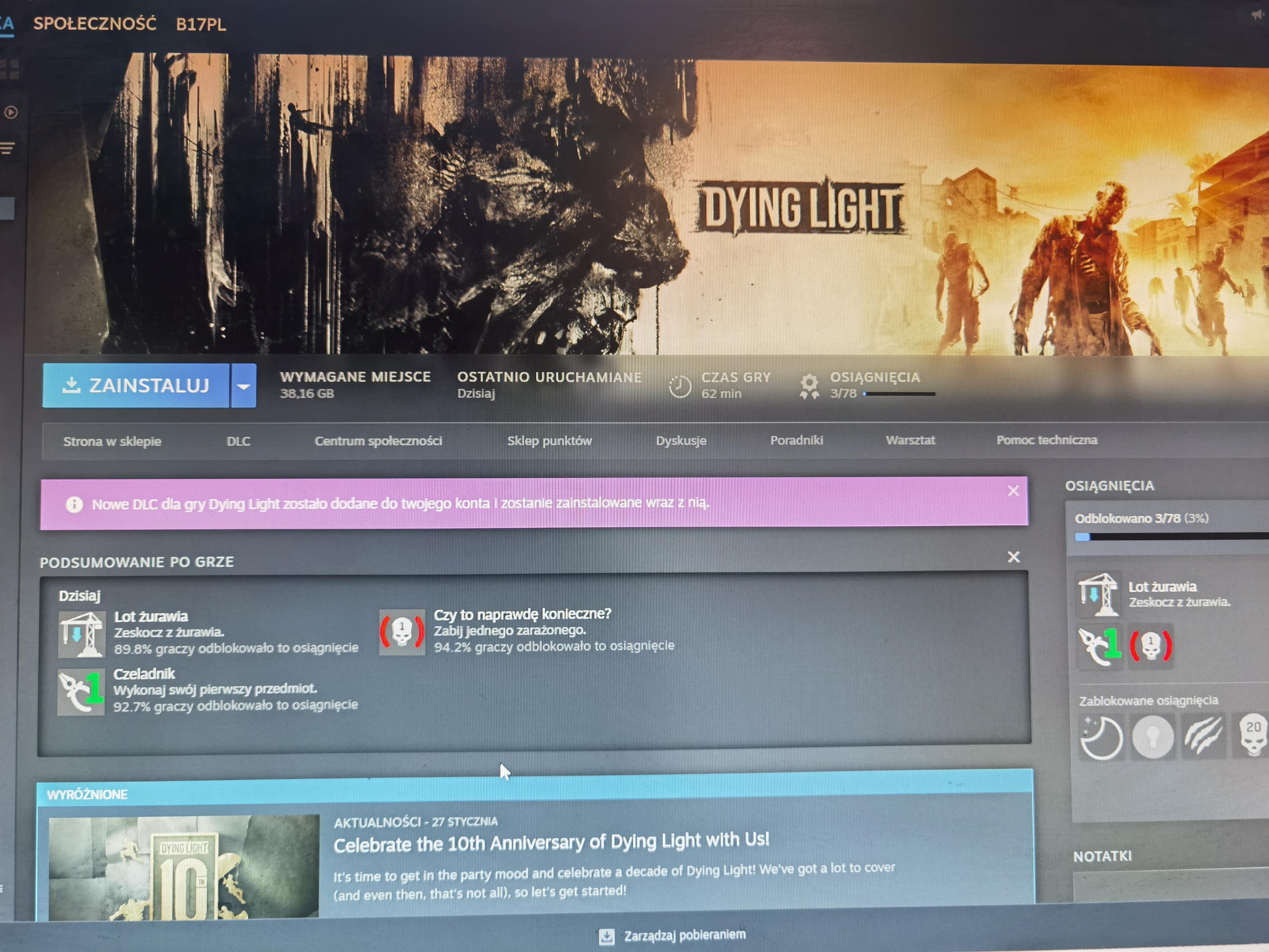
Task: Open Zarządzaj pobieraniem link
Action: click(x=684, y=935)
